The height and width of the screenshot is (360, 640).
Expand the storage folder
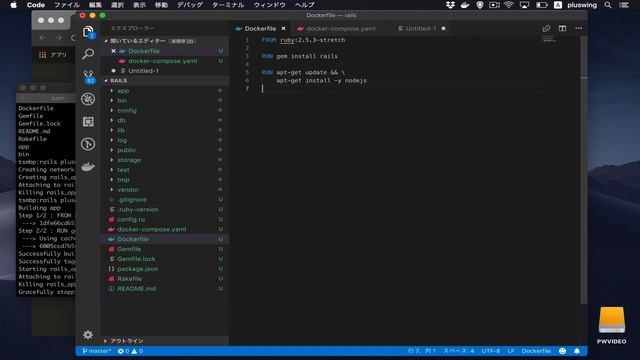pyautogui.click(x=129, y=160)
